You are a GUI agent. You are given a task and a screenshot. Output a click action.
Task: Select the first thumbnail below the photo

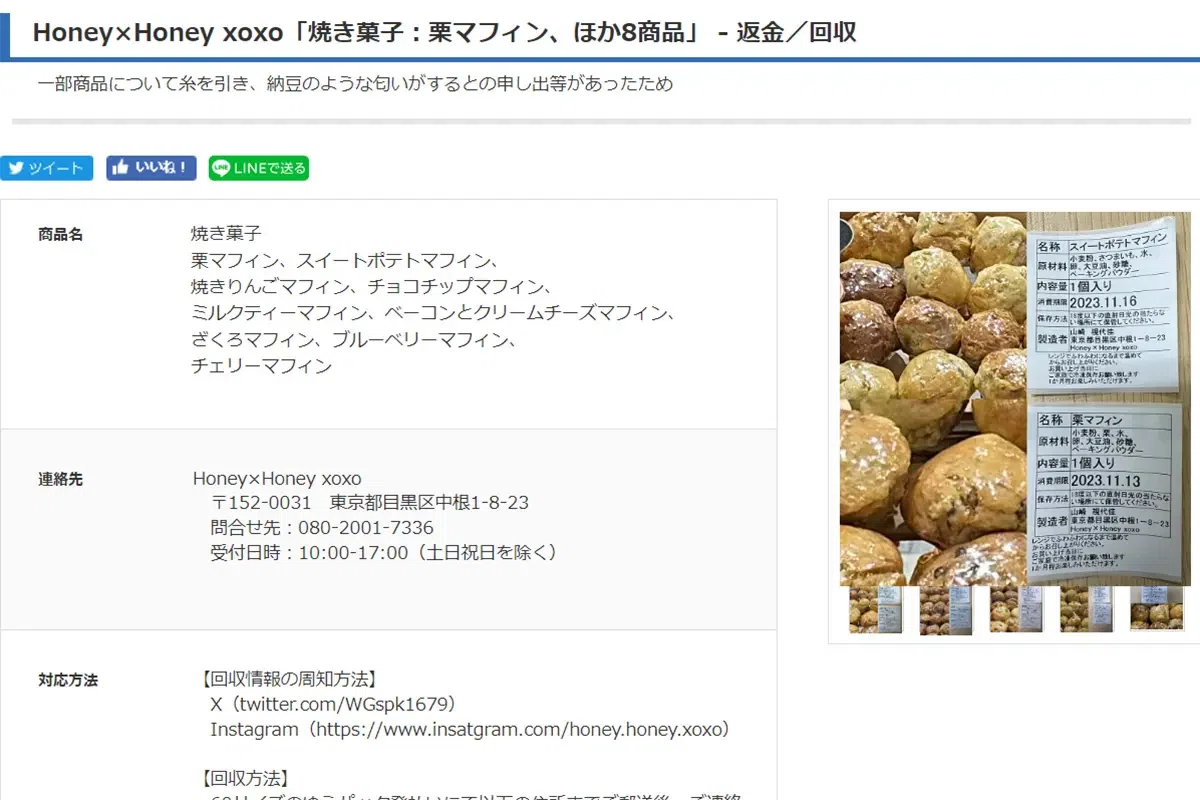click(875, 609)
